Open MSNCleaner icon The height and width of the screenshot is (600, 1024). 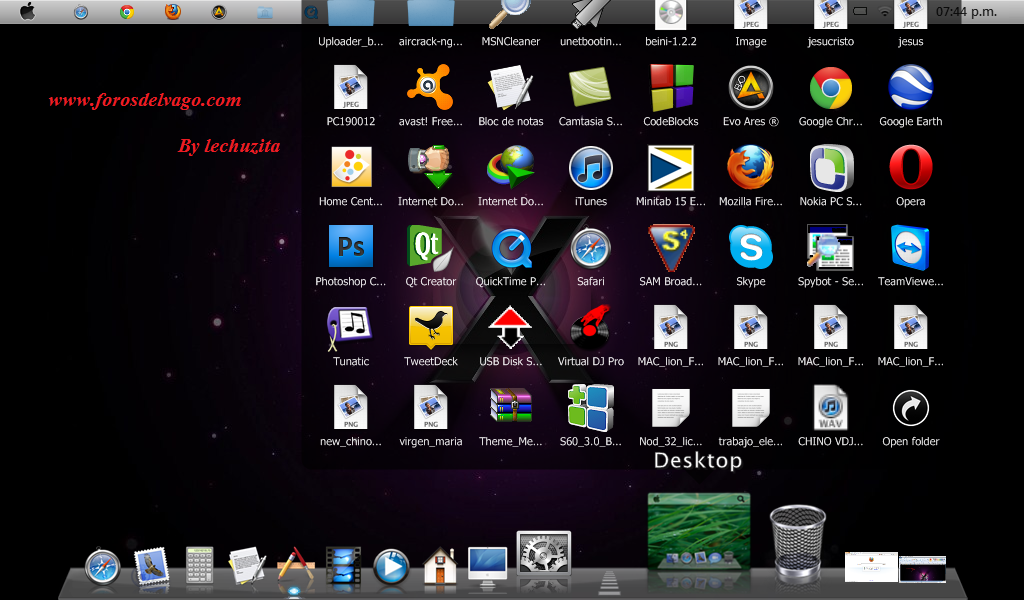click(511, 14)
